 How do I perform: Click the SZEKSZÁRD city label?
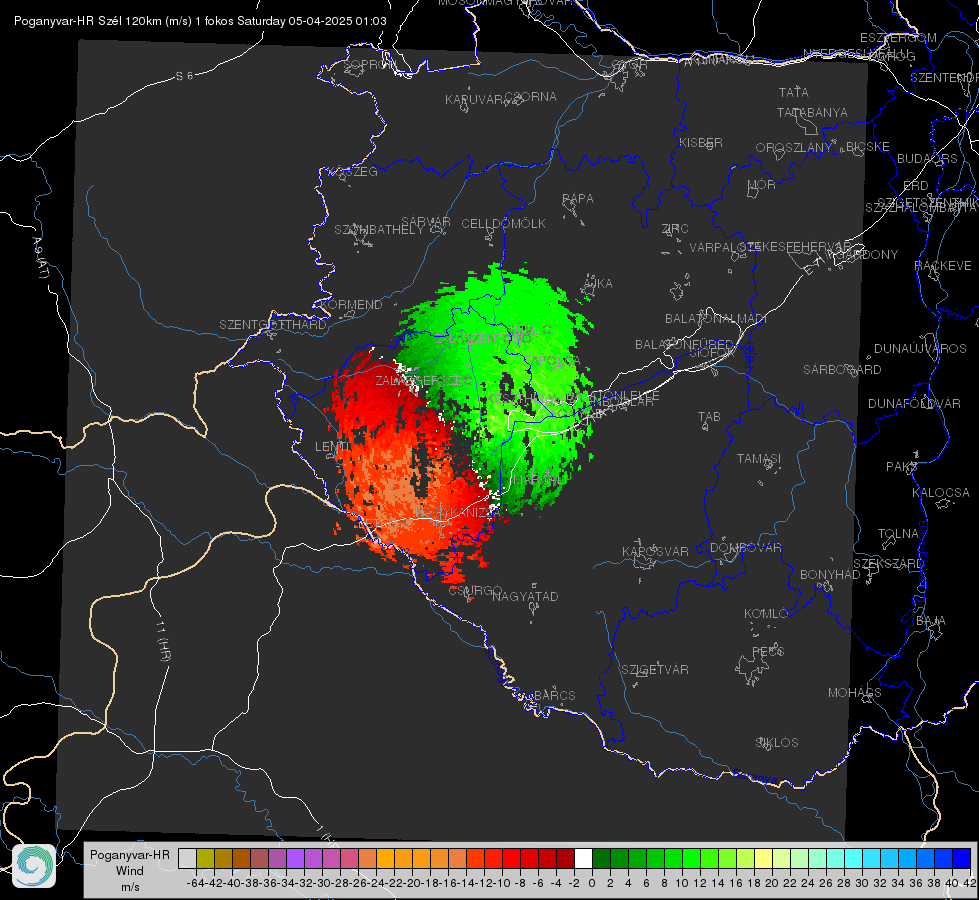coord(888,563)
